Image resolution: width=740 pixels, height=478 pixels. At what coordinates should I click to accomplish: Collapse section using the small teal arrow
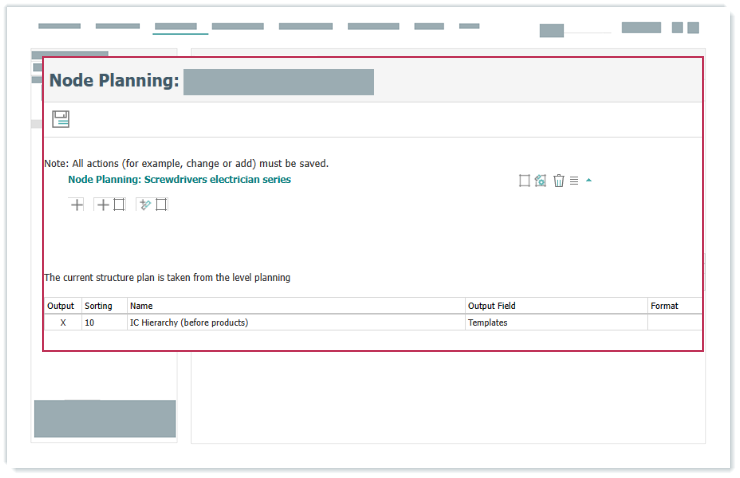[x=589, y=181]
